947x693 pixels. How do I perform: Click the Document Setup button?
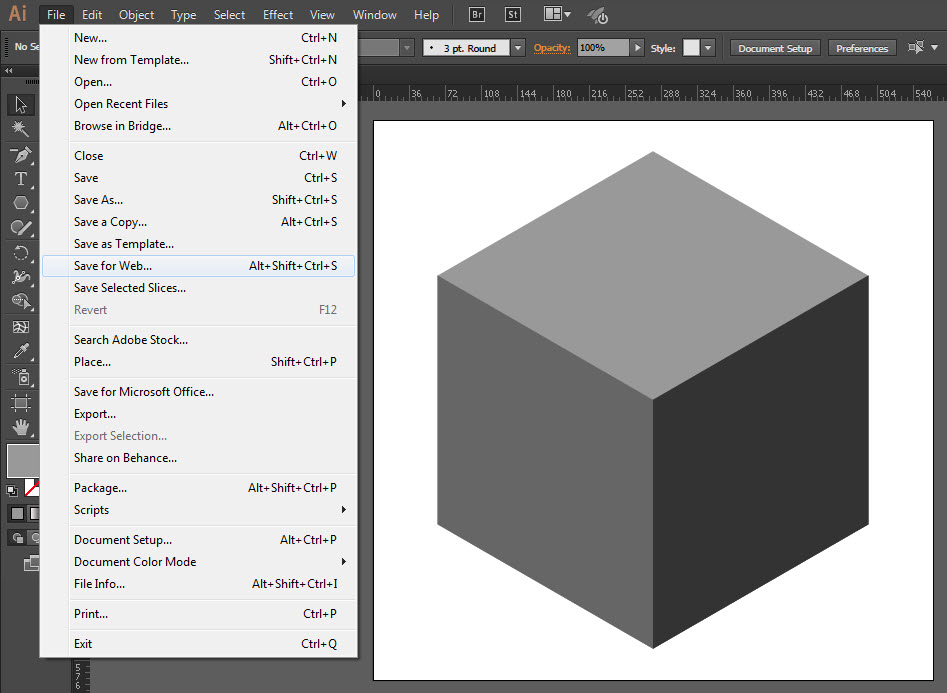[x=775, y=48]
